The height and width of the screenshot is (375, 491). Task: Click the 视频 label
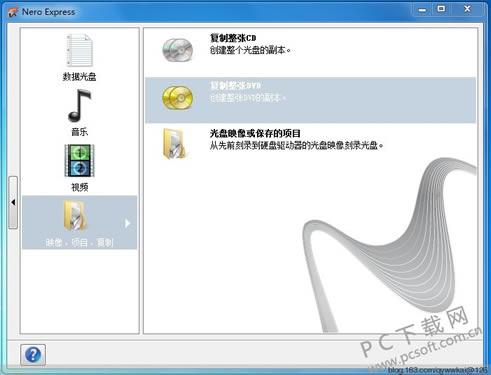tap(79, 187)
